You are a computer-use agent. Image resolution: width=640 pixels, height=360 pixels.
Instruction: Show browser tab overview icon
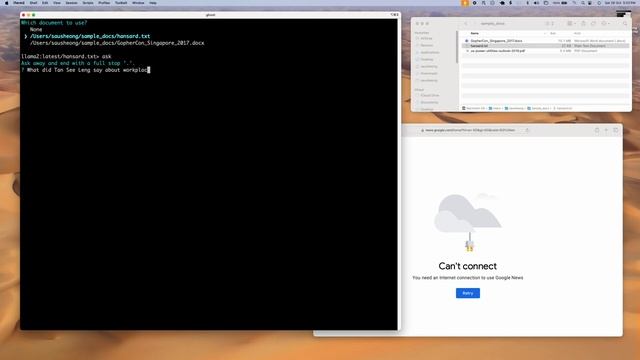pos(616,130)
